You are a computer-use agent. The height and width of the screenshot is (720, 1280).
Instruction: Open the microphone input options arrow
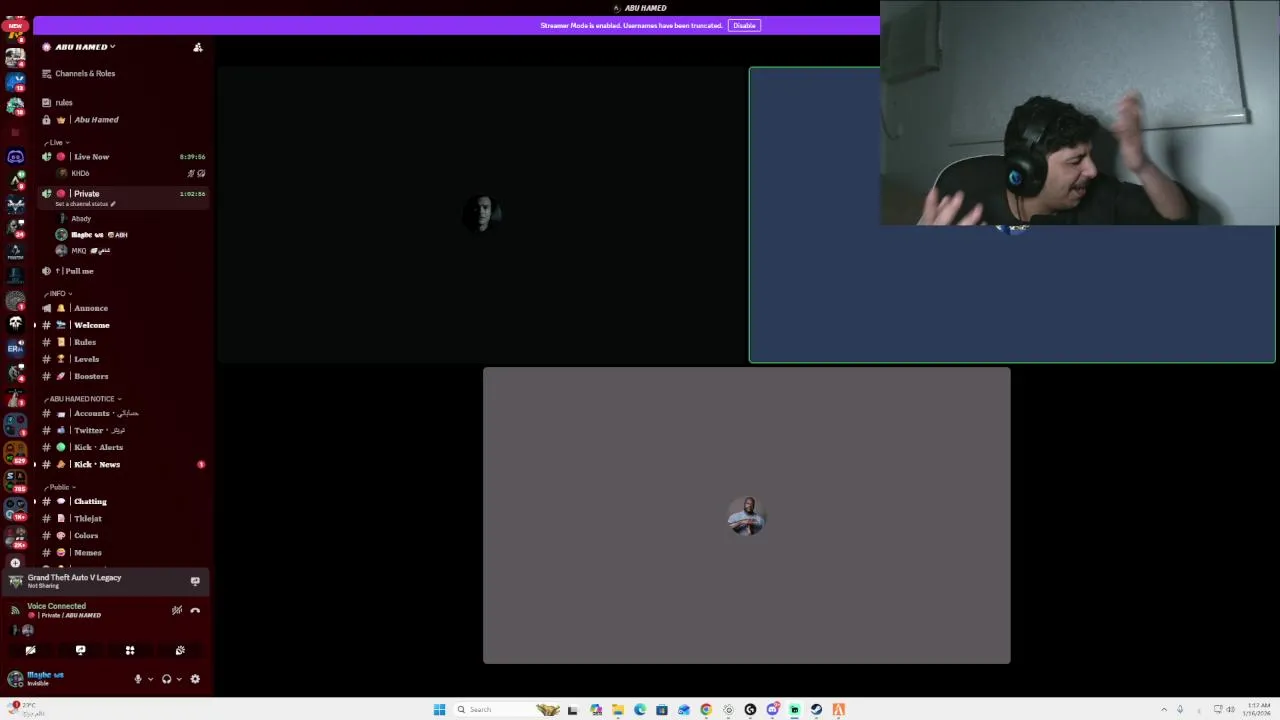click(150, 679)
